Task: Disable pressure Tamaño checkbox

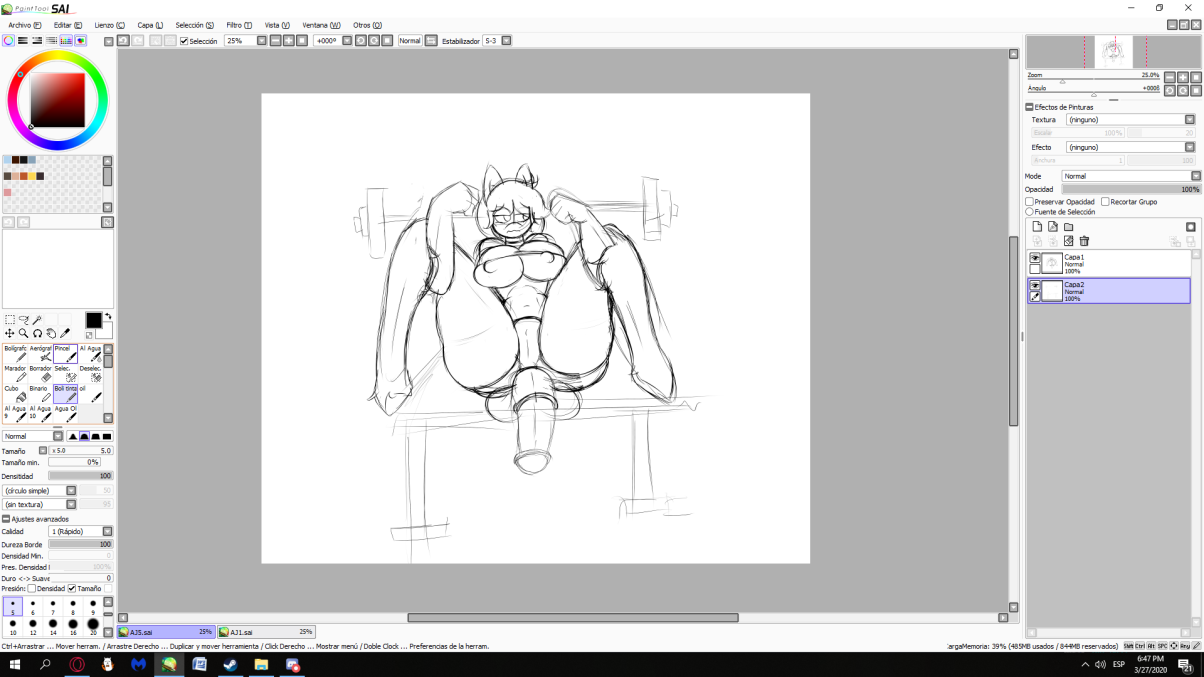Action: click(x=71, y=589)
